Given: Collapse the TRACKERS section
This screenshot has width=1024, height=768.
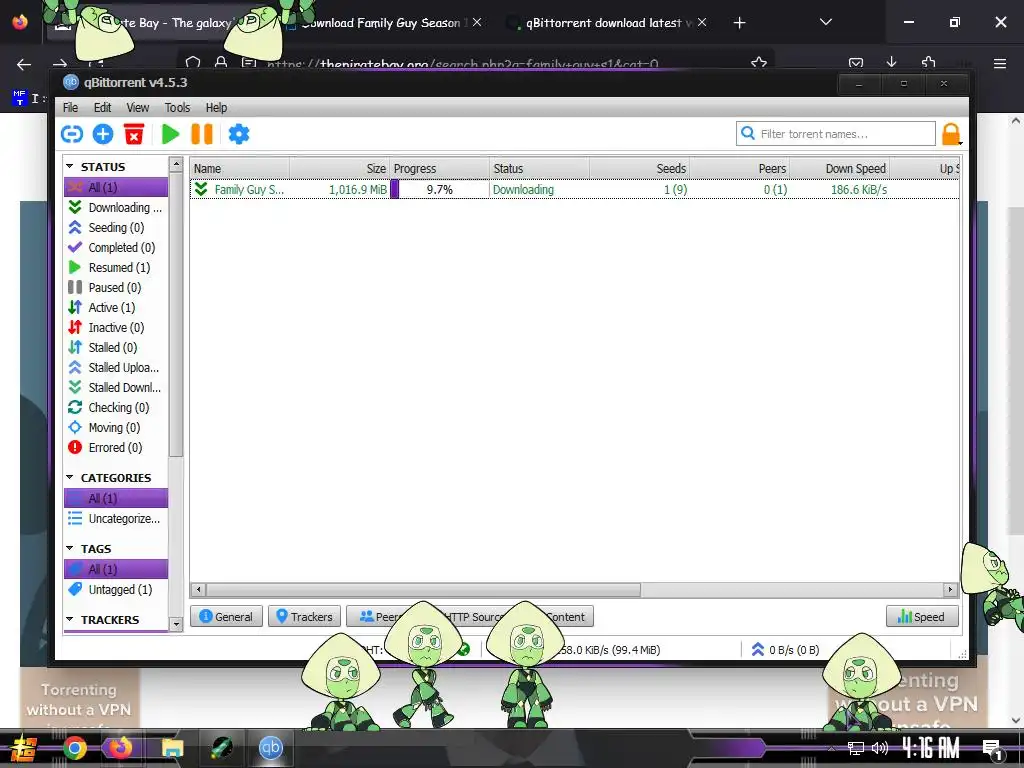Looking at the screenshot, I should (70, 619).
